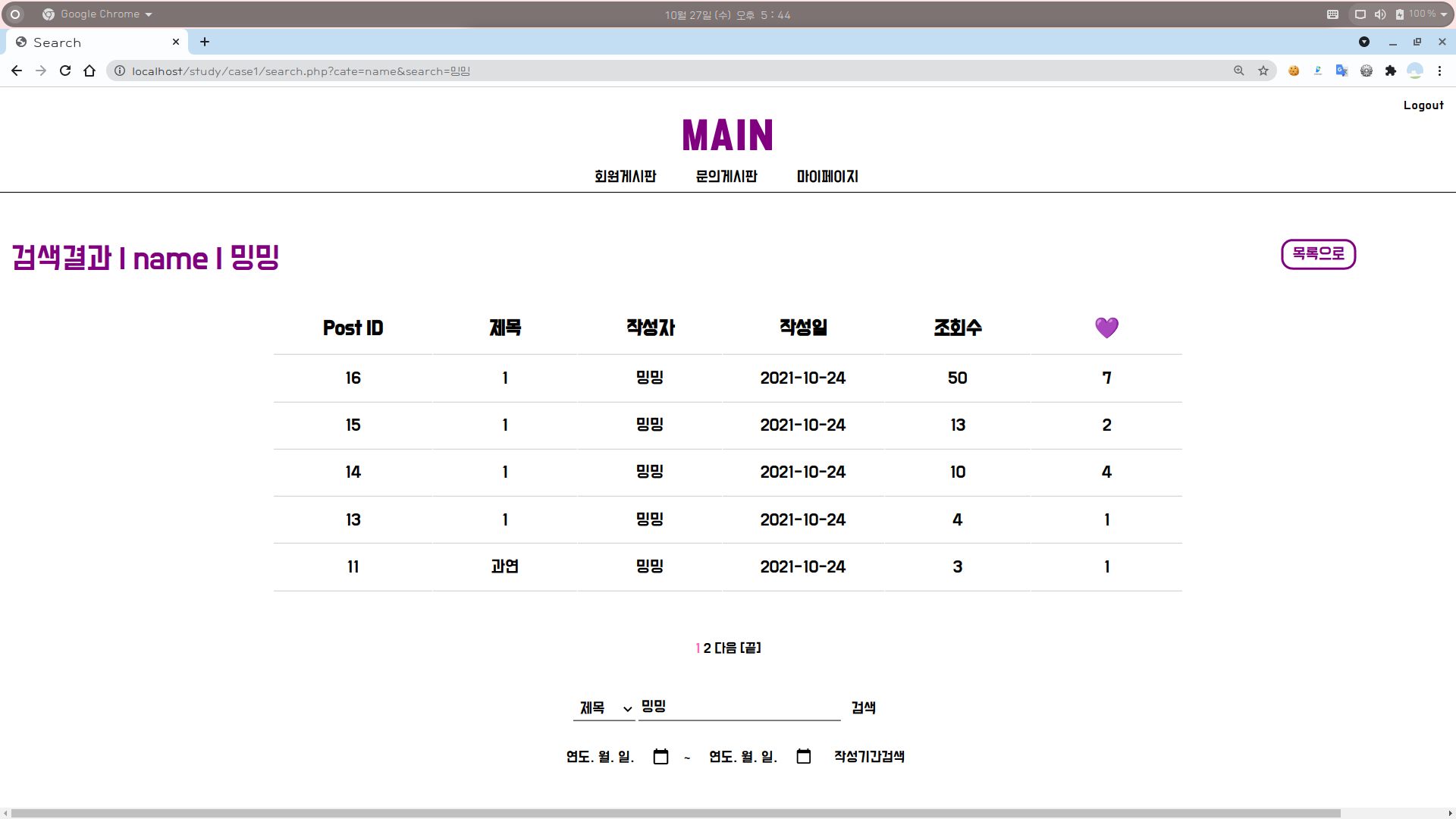Viewport: 1456px width, 819px height.
Task: Click the 목록으로 button
Action: 1318,254
